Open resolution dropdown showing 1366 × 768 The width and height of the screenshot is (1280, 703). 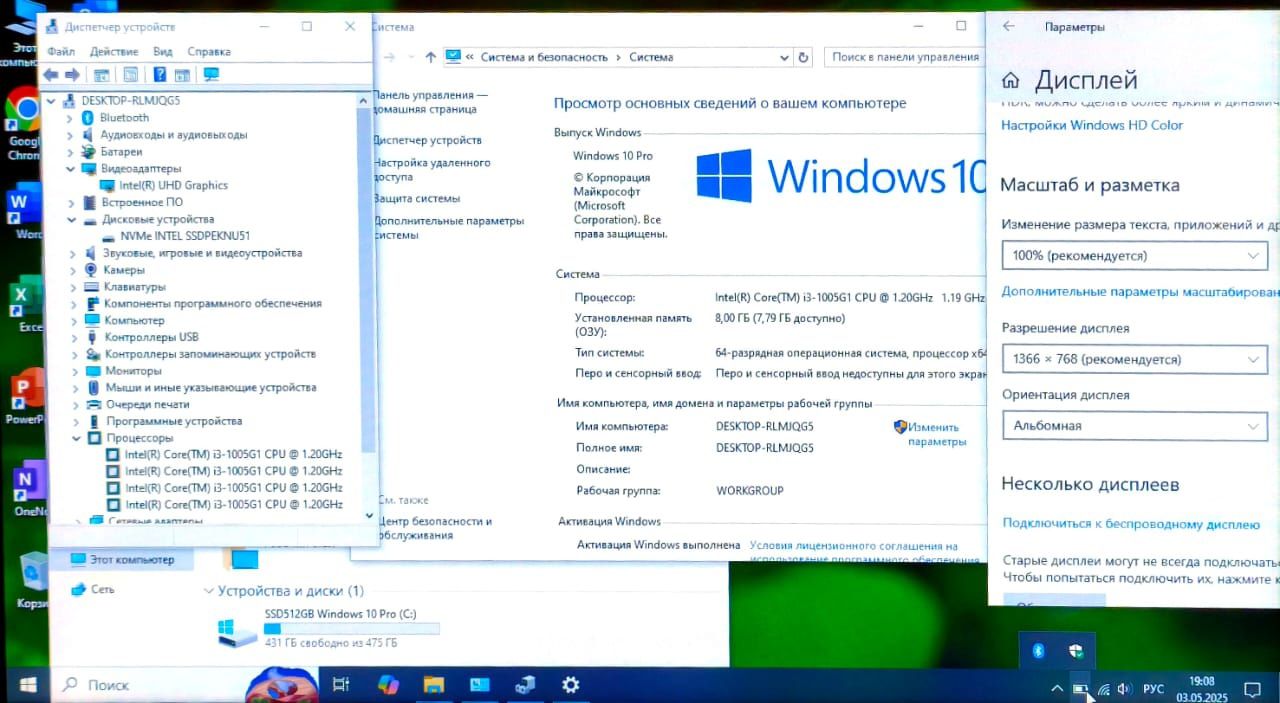pyautogui.click(x=1135, y=358)
